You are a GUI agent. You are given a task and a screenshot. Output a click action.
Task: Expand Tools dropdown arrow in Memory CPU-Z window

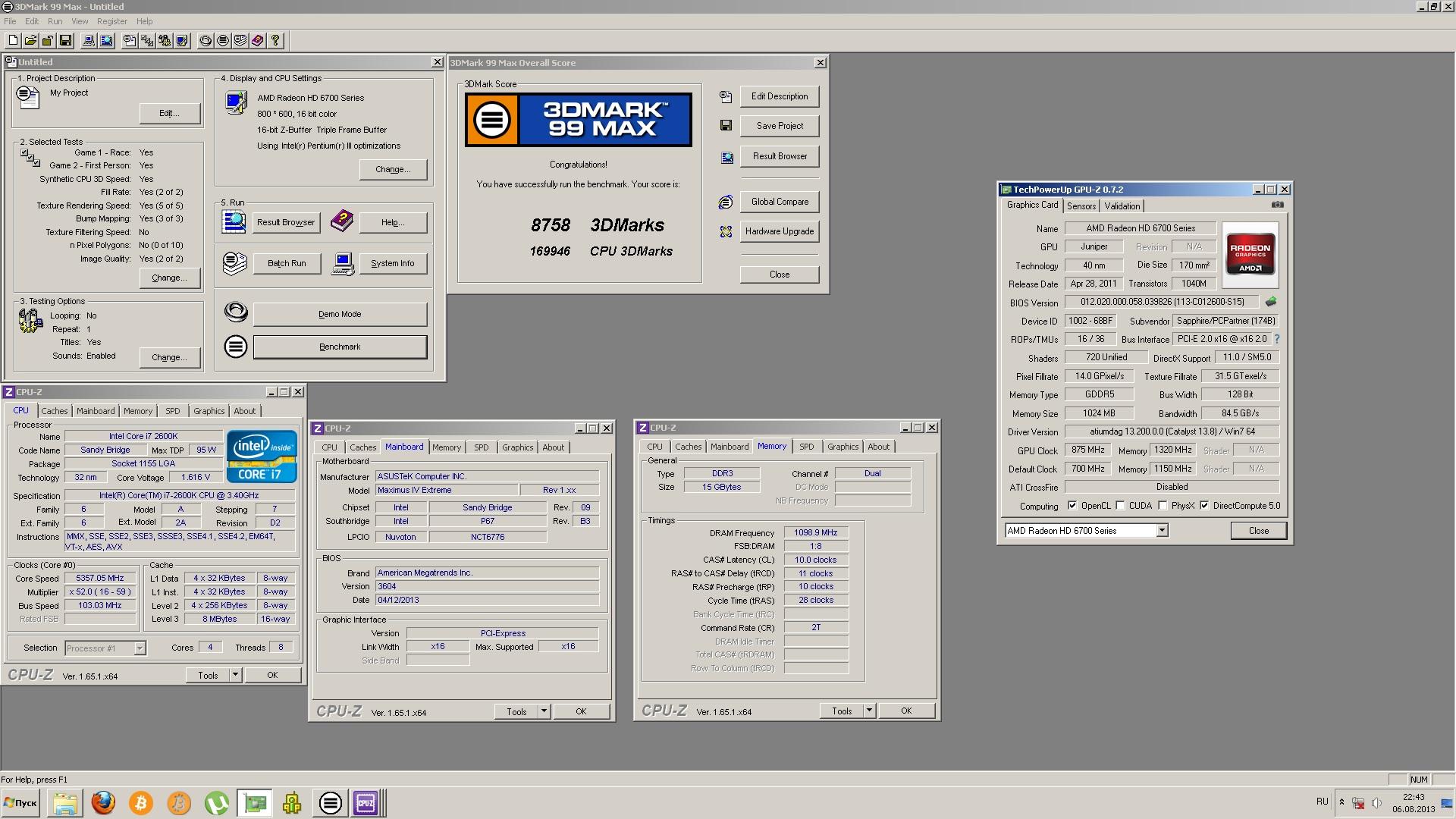(x=869, y=711)
